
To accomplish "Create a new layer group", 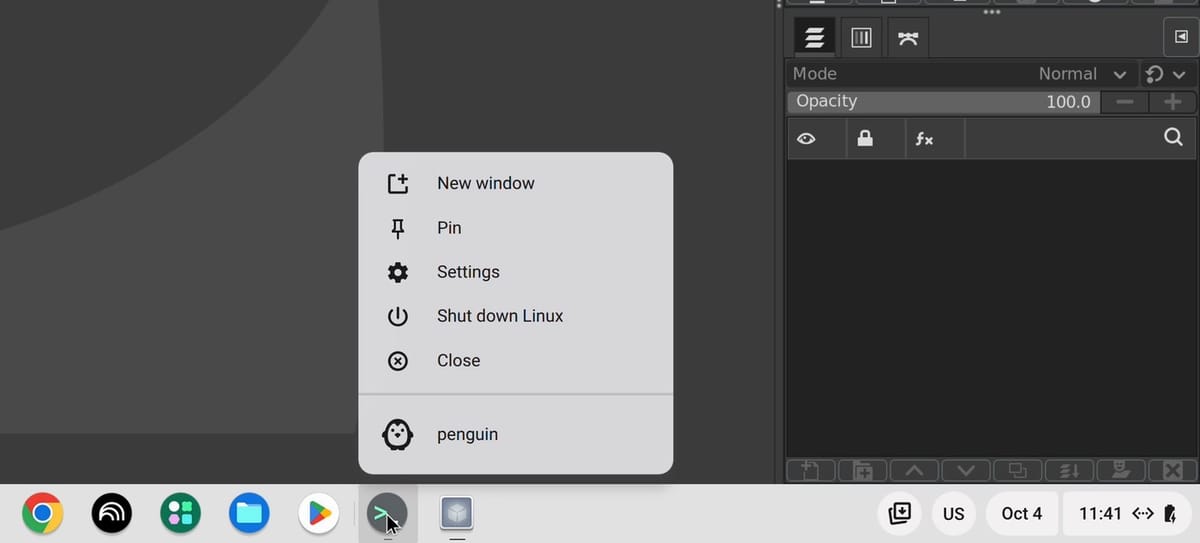I will click(x=863, y=470).
